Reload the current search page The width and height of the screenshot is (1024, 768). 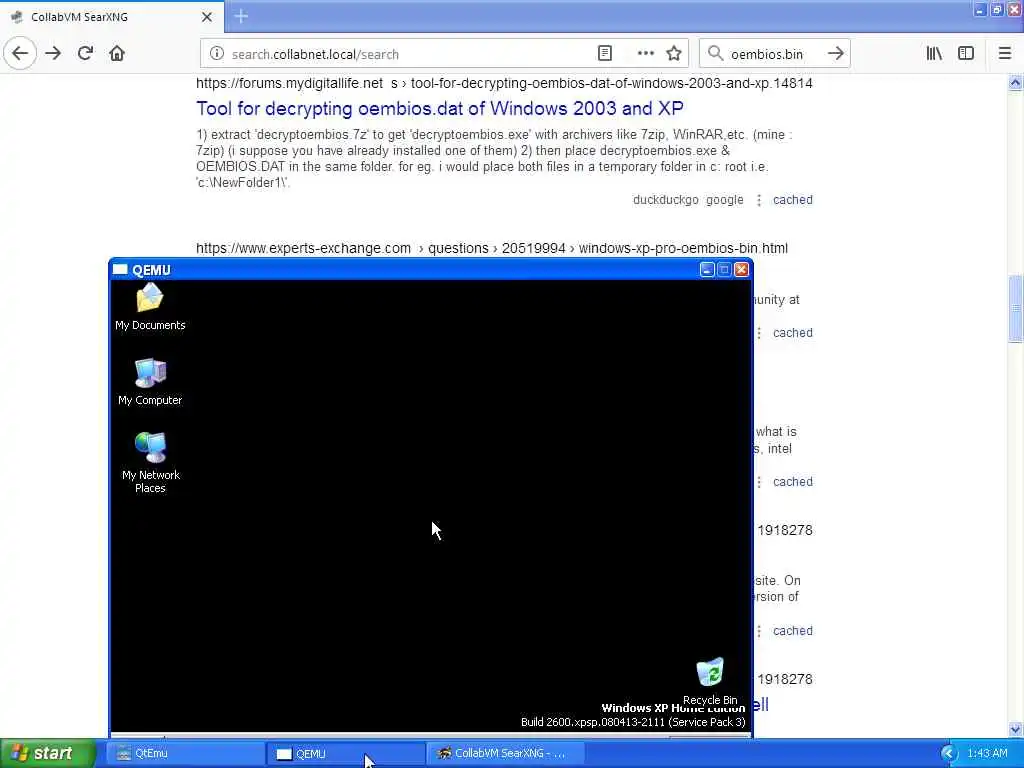tap(85, 54)
